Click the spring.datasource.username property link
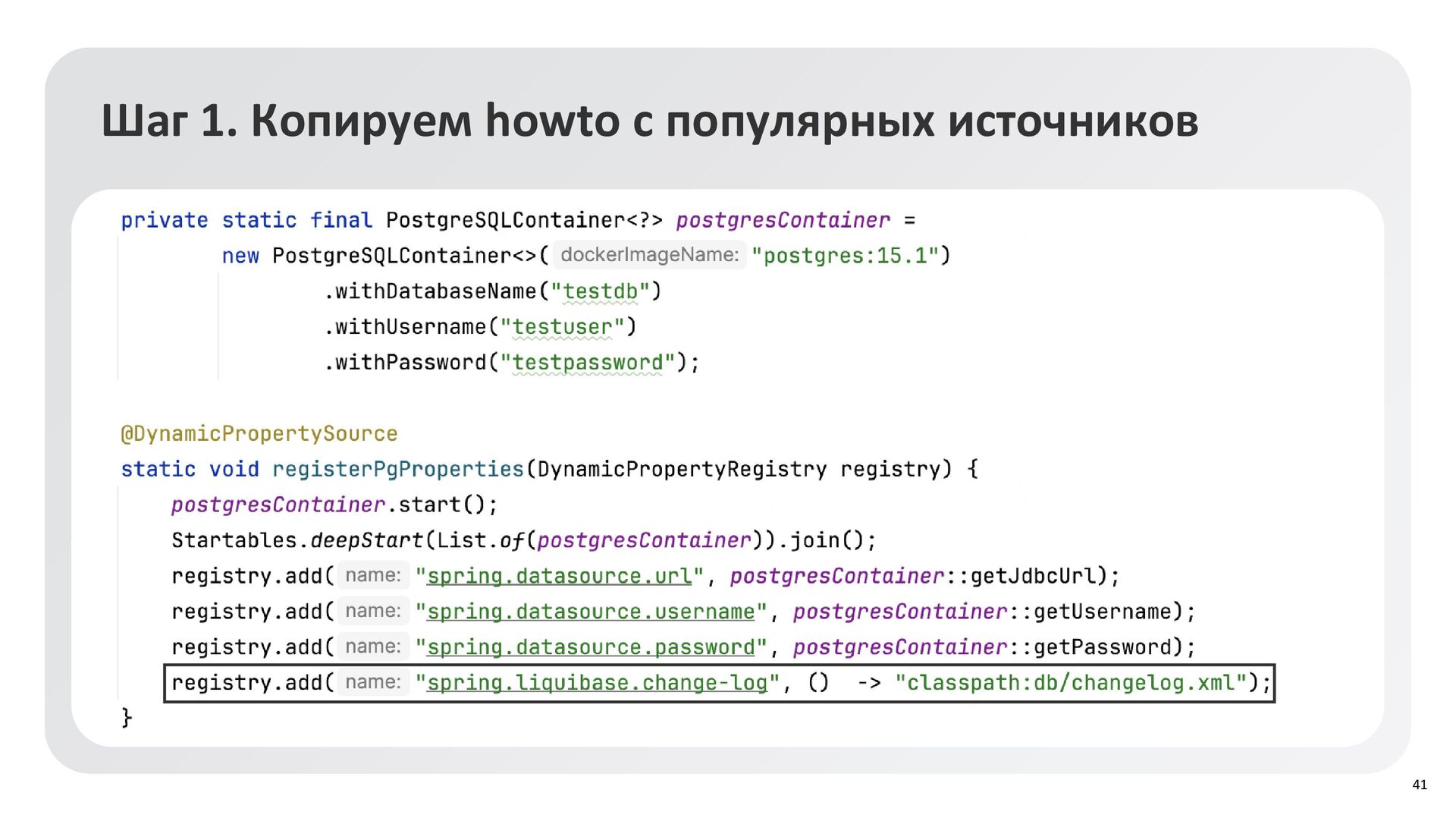Image resolution: width=1456 pixels, height=821 pixels. [591, 612]
